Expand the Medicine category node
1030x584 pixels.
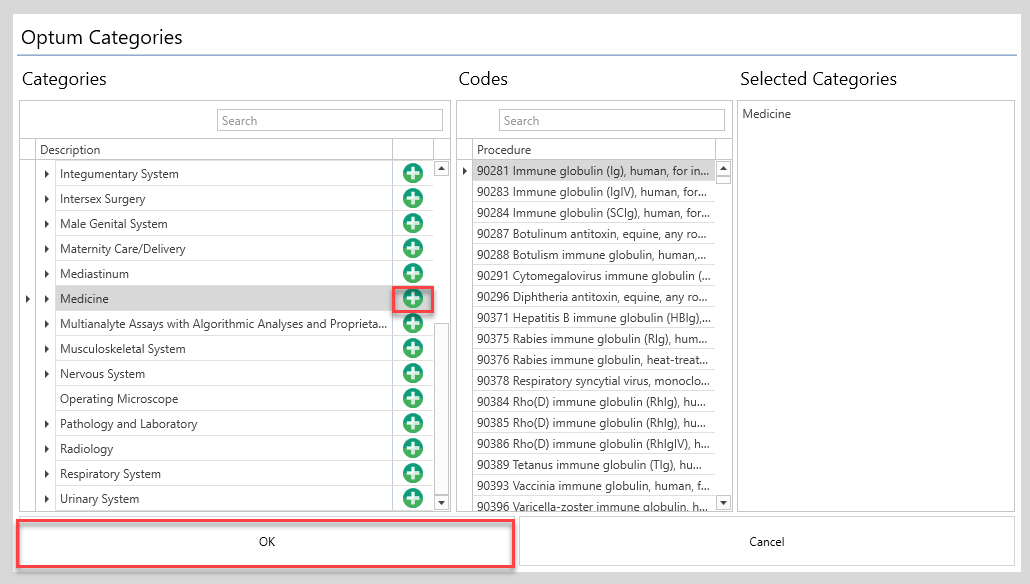pyautogui.click(x=47, y=299)
